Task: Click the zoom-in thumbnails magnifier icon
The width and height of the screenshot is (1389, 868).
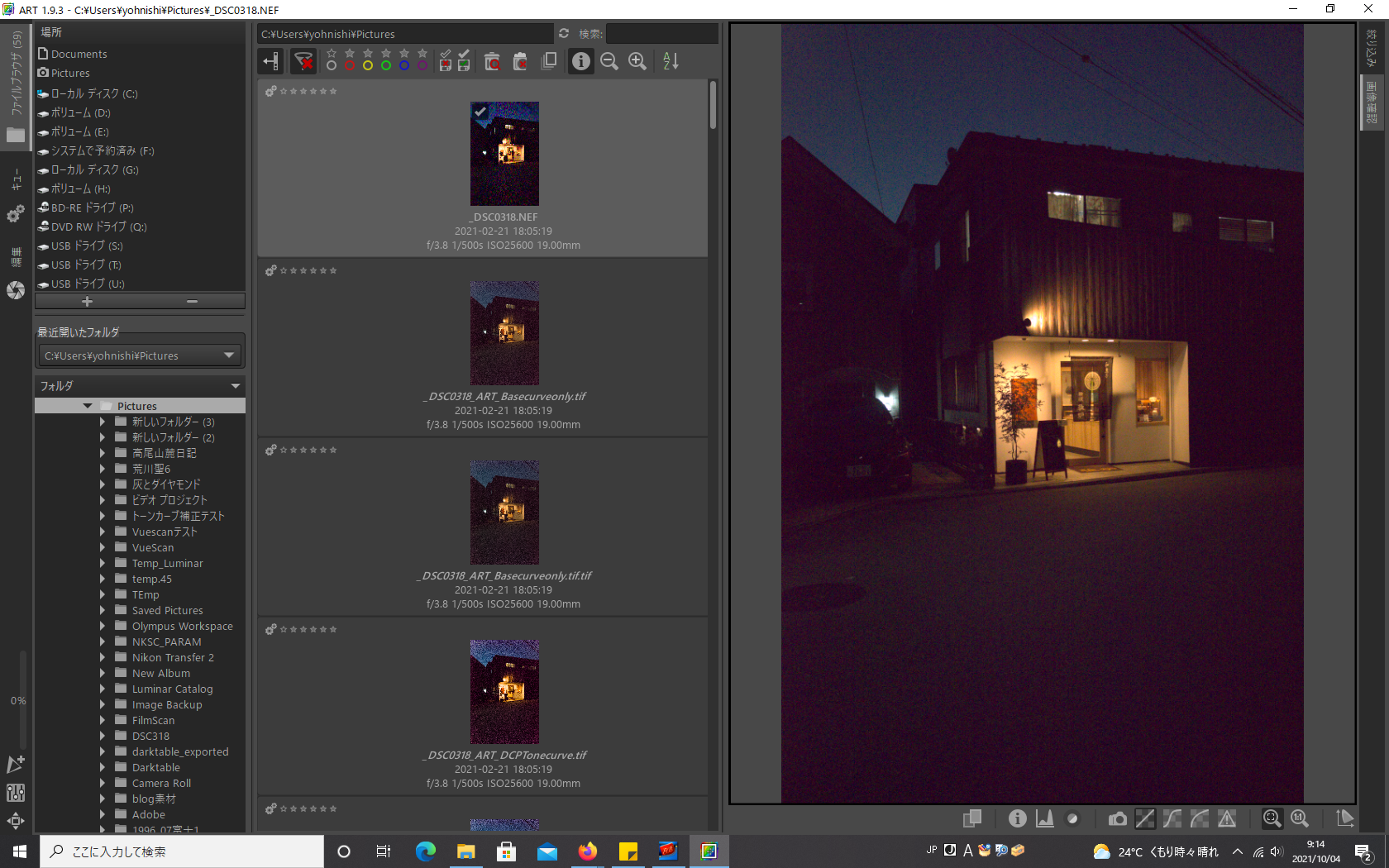Action: 637,61
